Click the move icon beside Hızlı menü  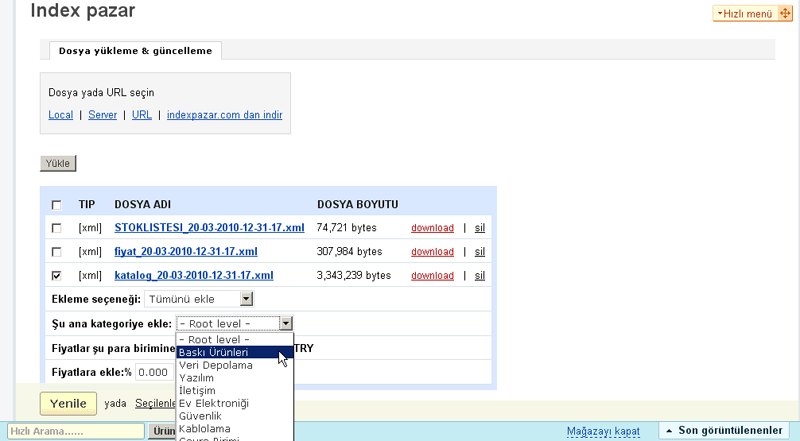point(785,14)
